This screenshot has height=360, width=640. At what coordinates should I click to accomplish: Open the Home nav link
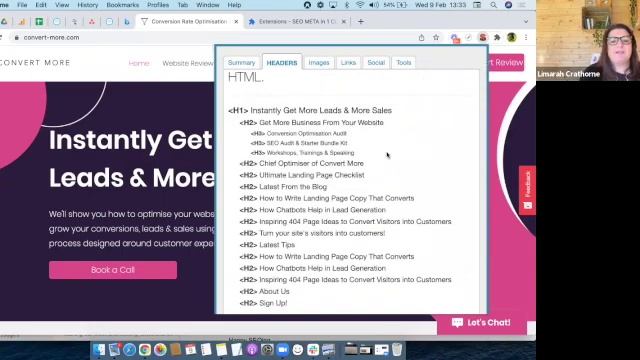[x=139, y=63]
